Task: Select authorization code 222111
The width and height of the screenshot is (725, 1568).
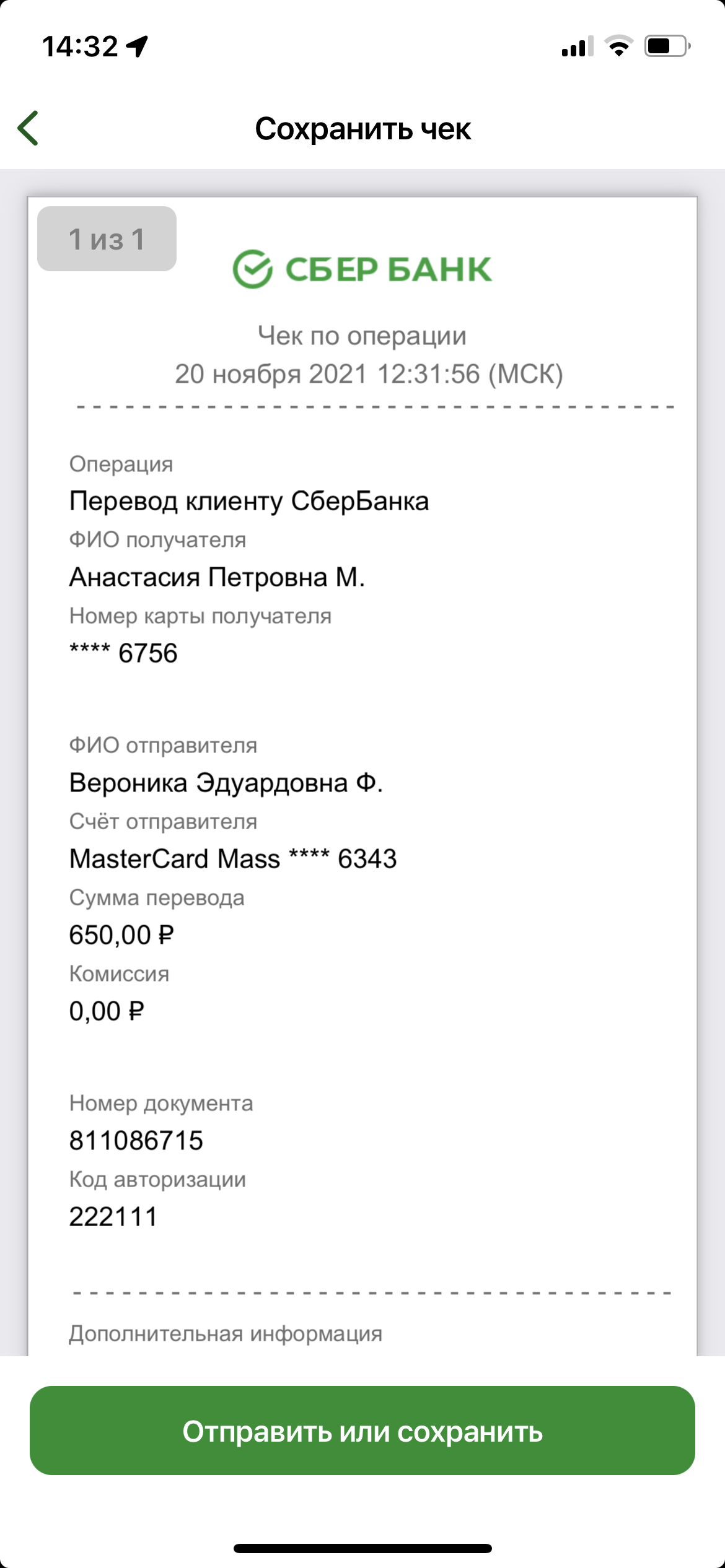Action: click(113, 1217)
